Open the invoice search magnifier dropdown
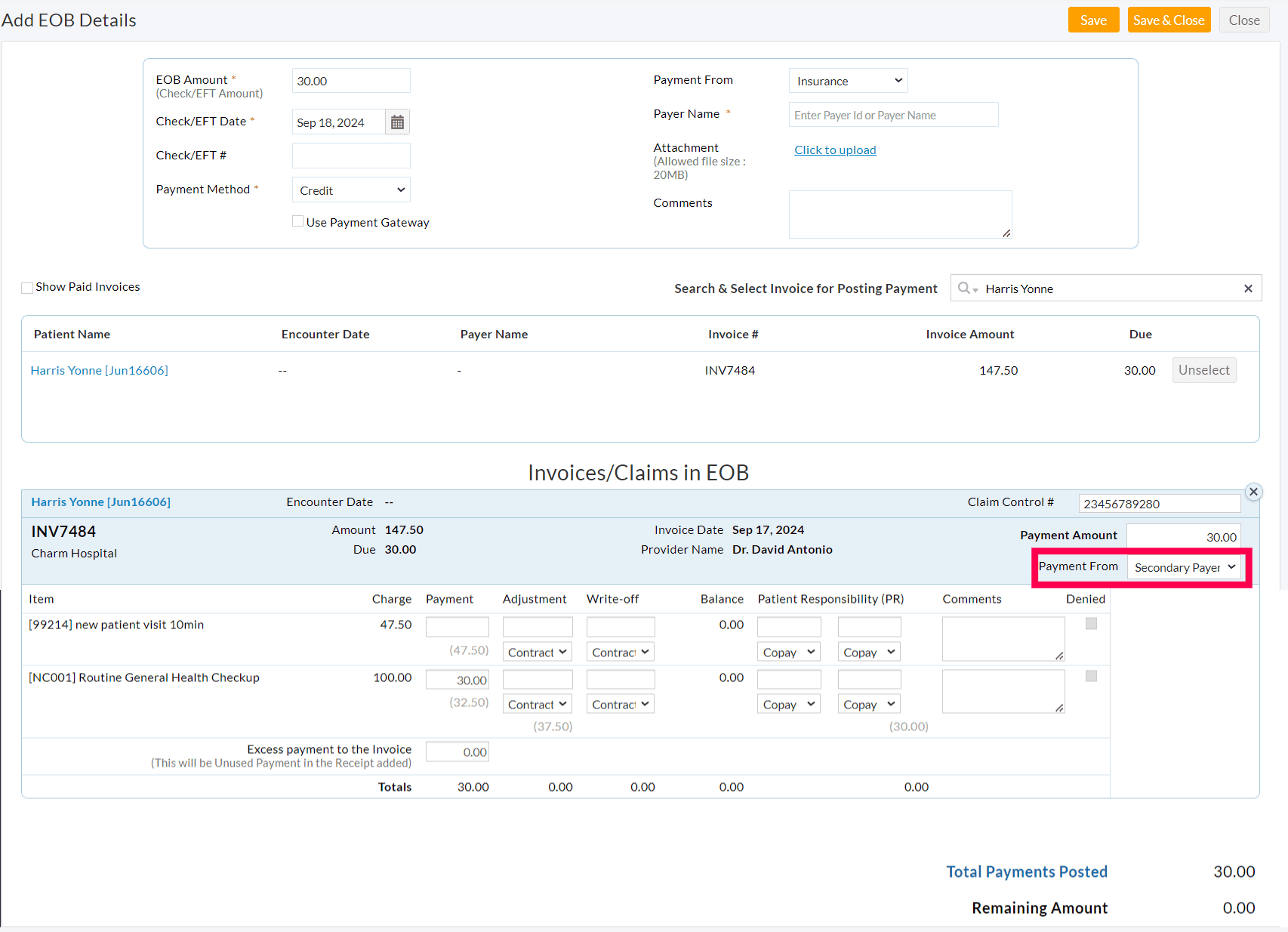 [968, 288]
